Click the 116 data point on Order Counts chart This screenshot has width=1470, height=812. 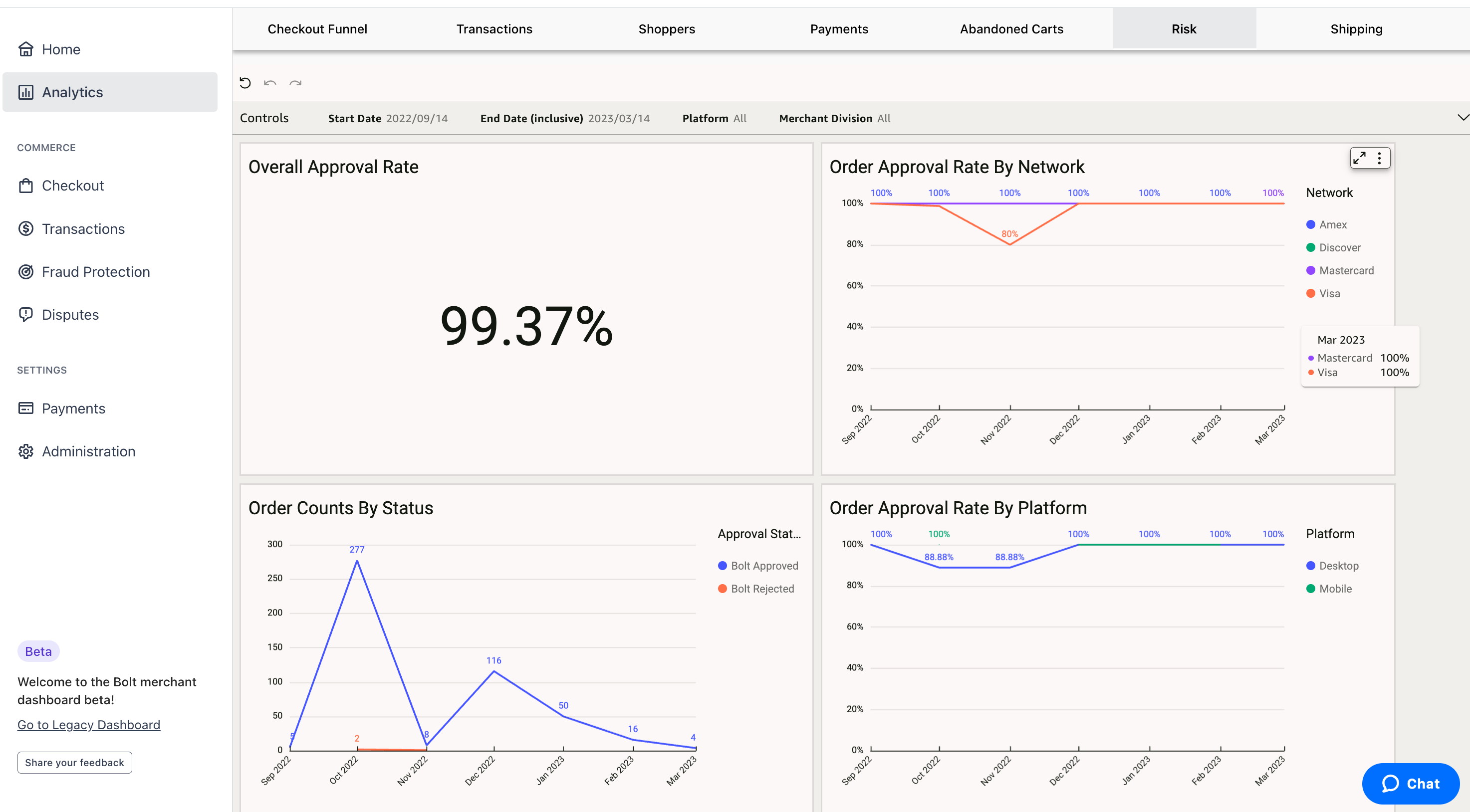click(494, 671)
